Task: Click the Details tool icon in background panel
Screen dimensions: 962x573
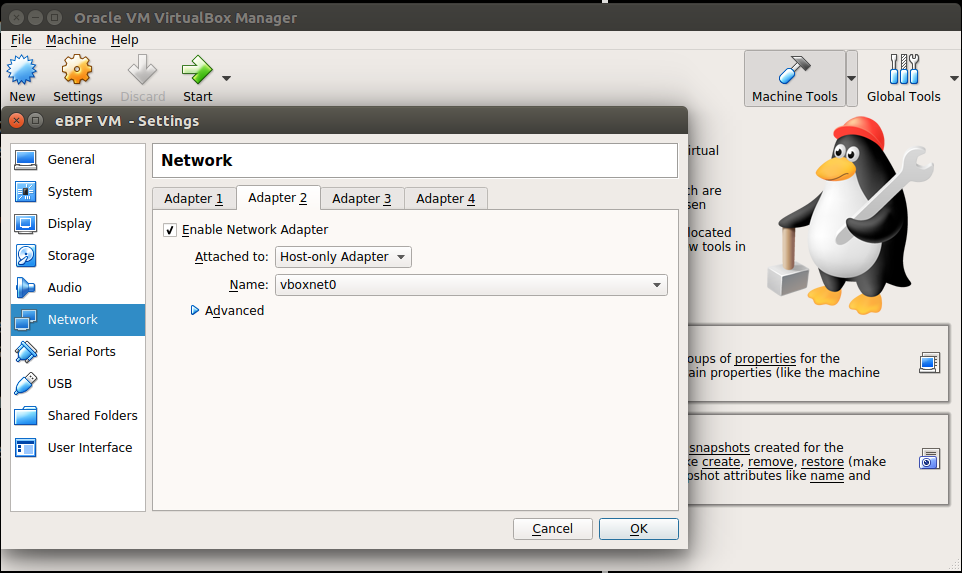Action: coord(929,363)
